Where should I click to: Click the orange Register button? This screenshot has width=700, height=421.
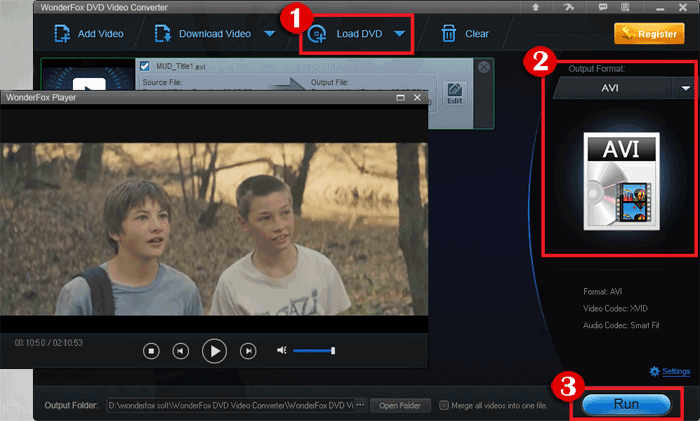(649, 34)
